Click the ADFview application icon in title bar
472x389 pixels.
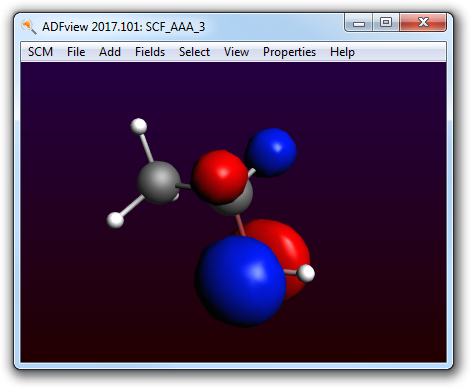coord(28,27)
